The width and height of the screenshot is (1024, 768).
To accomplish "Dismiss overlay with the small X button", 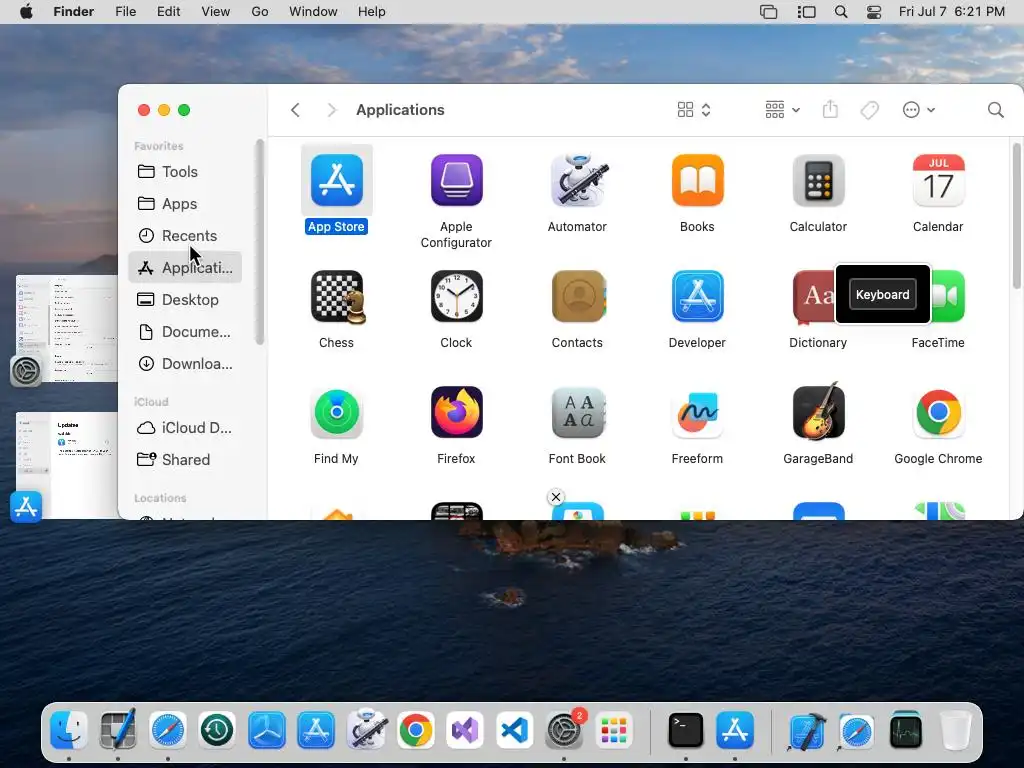I will (556, 497).
